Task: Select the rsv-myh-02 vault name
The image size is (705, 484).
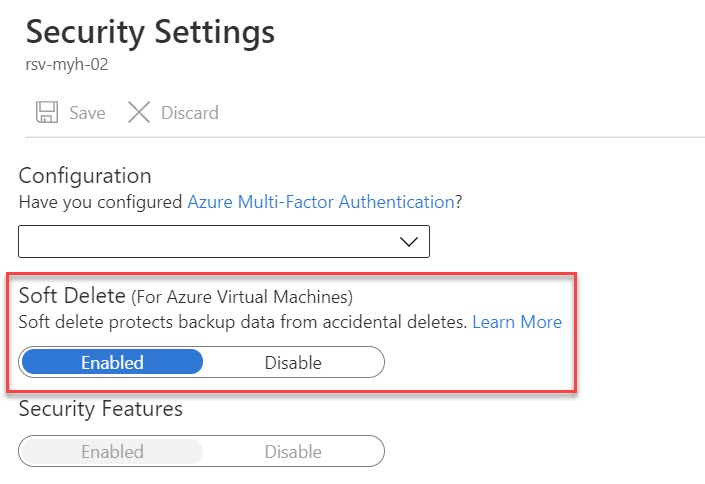Action: 67,65
